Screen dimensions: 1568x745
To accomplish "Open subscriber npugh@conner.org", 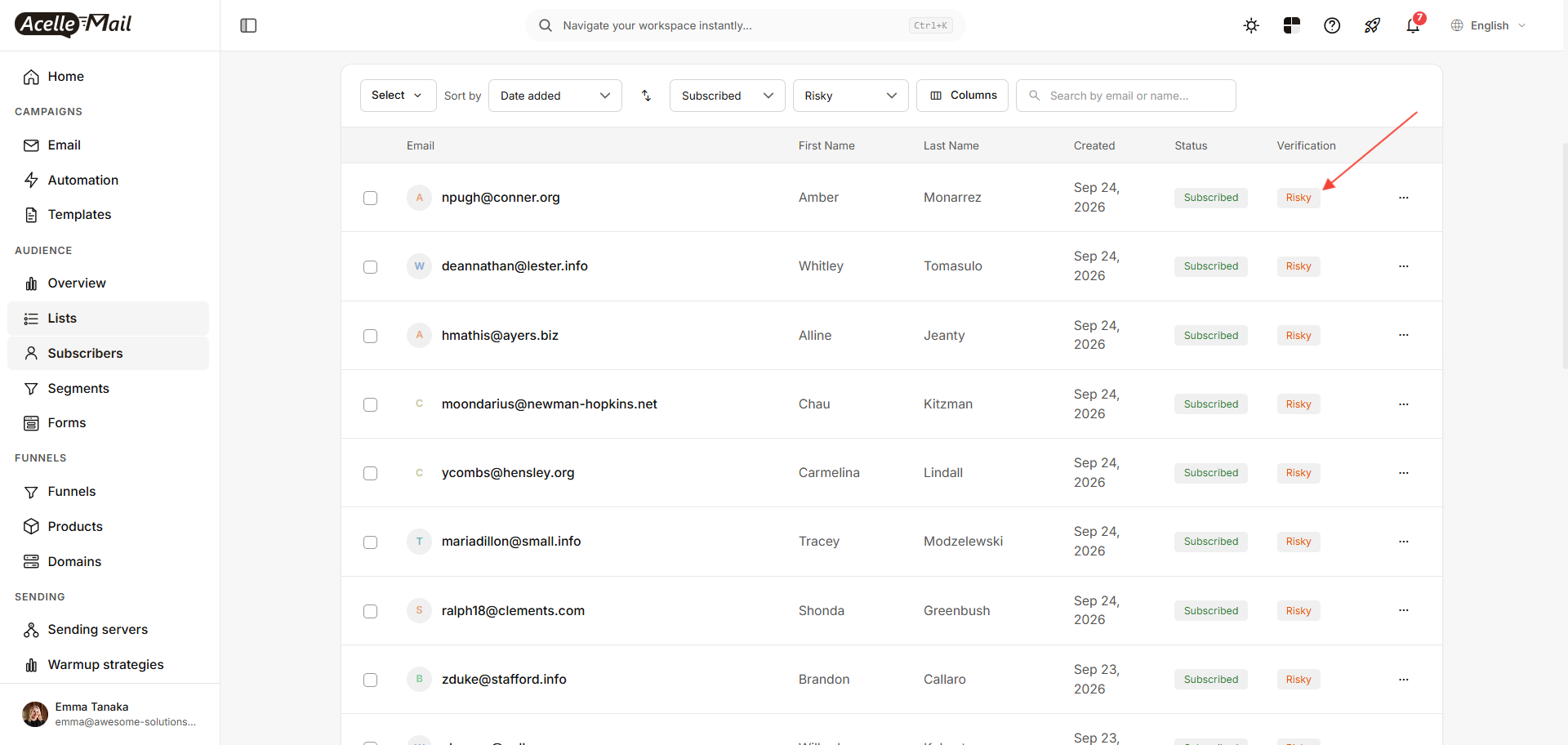I will point(501,198).
